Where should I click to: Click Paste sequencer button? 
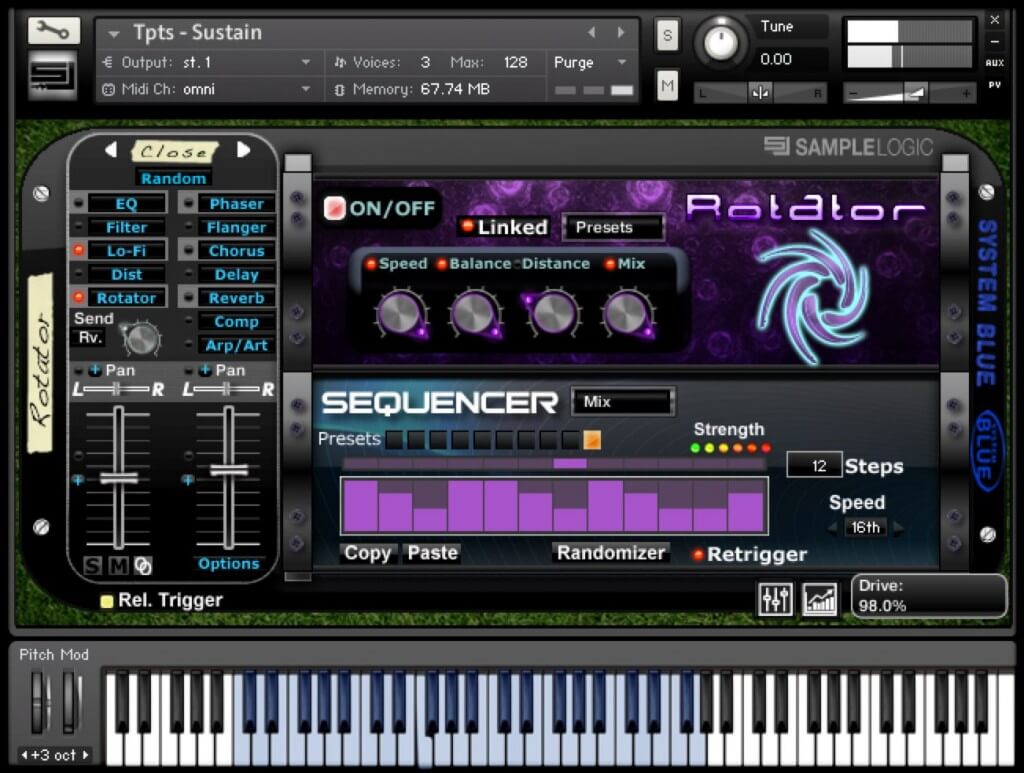click(432, 553)
